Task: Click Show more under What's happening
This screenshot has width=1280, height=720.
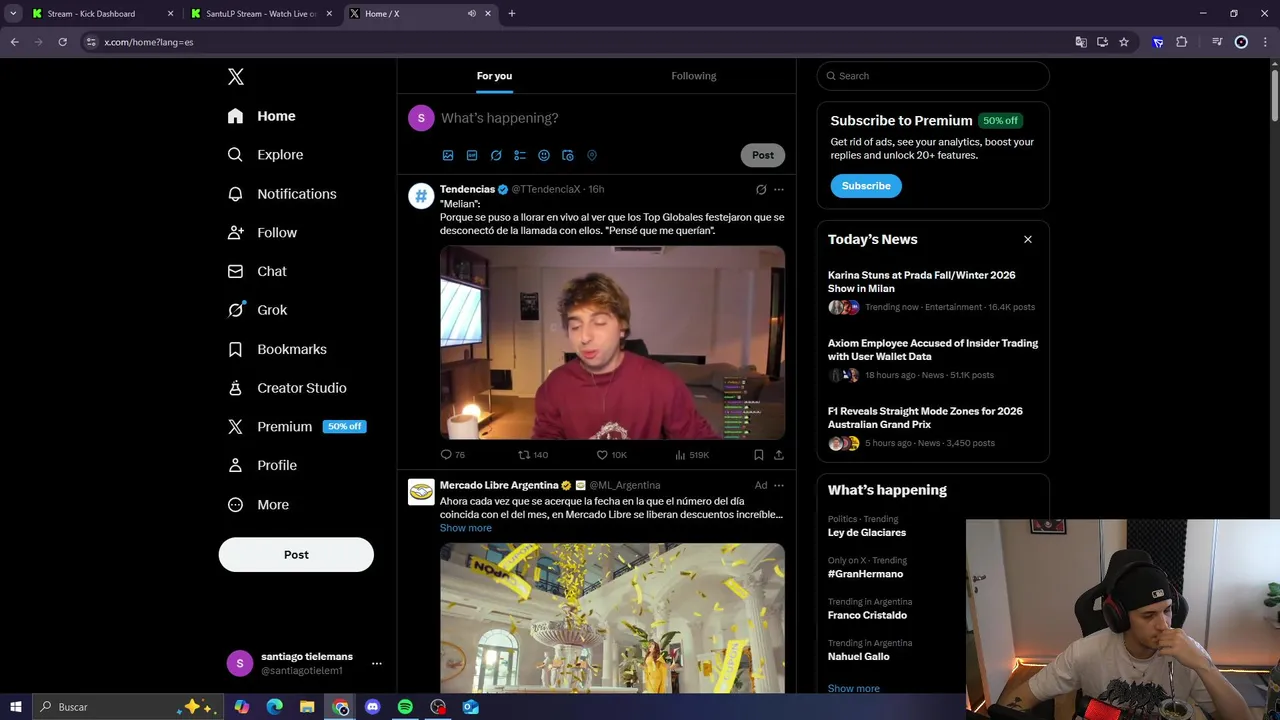Action: [x=854, y=688]
